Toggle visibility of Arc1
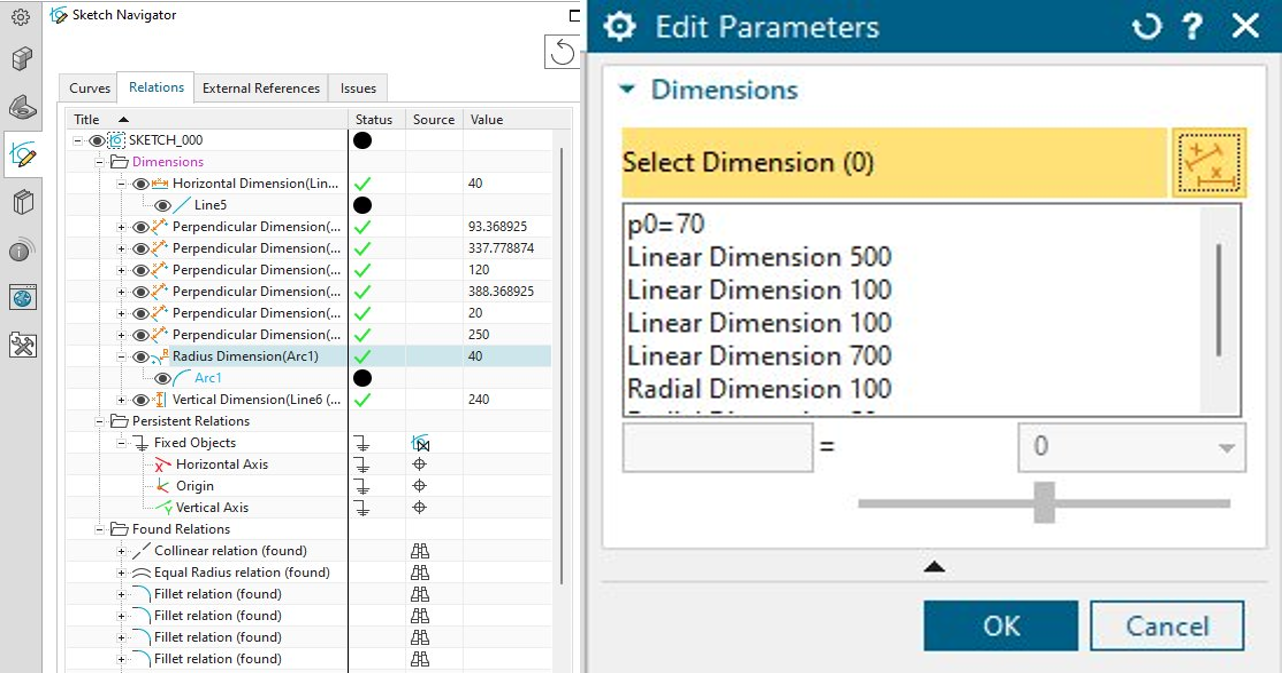The height and width of the screenshot is (673, 1282). tap(163, 378)
